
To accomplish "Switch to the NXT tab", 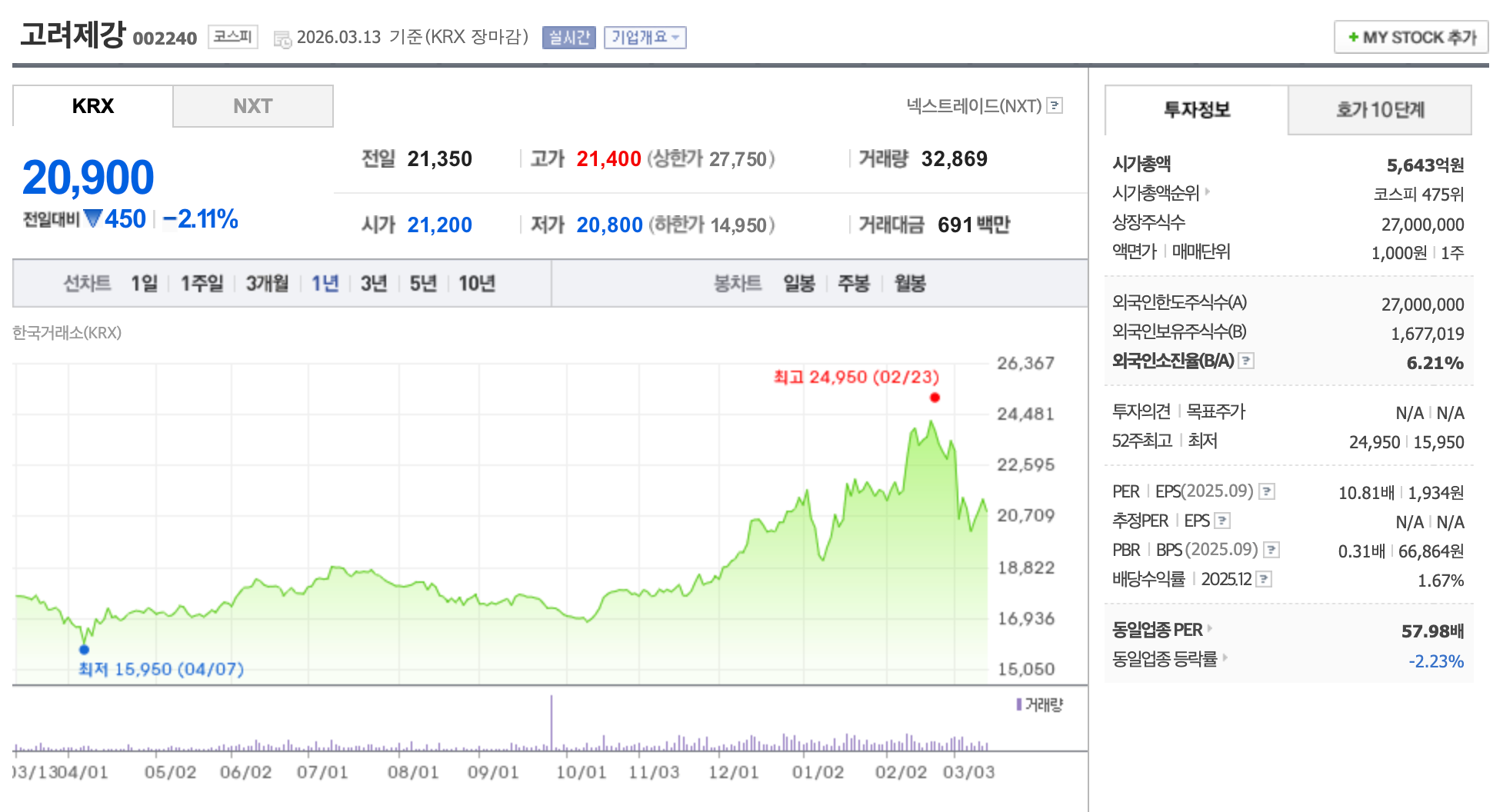I will (x=253, y=106).
